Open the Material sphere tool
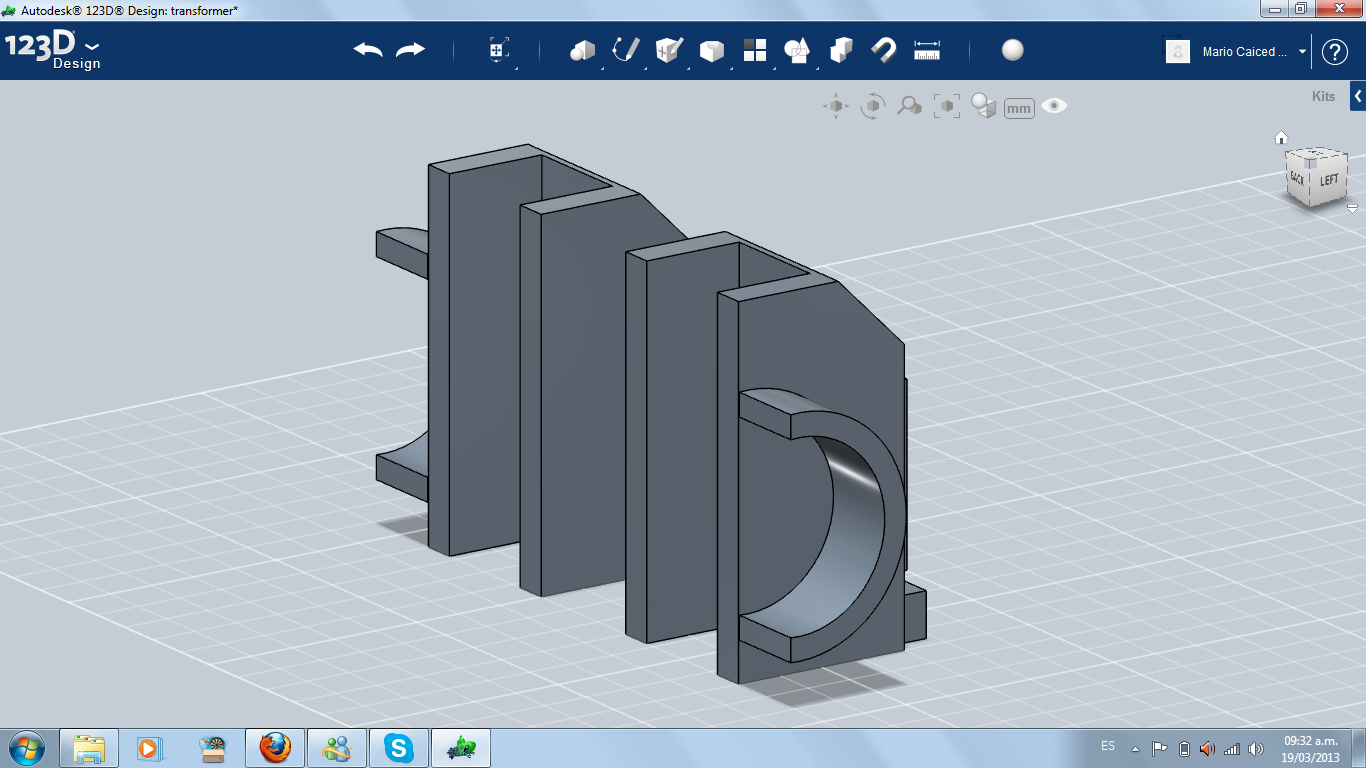The image size is (1366, 768). click(x=1013, y=50)
